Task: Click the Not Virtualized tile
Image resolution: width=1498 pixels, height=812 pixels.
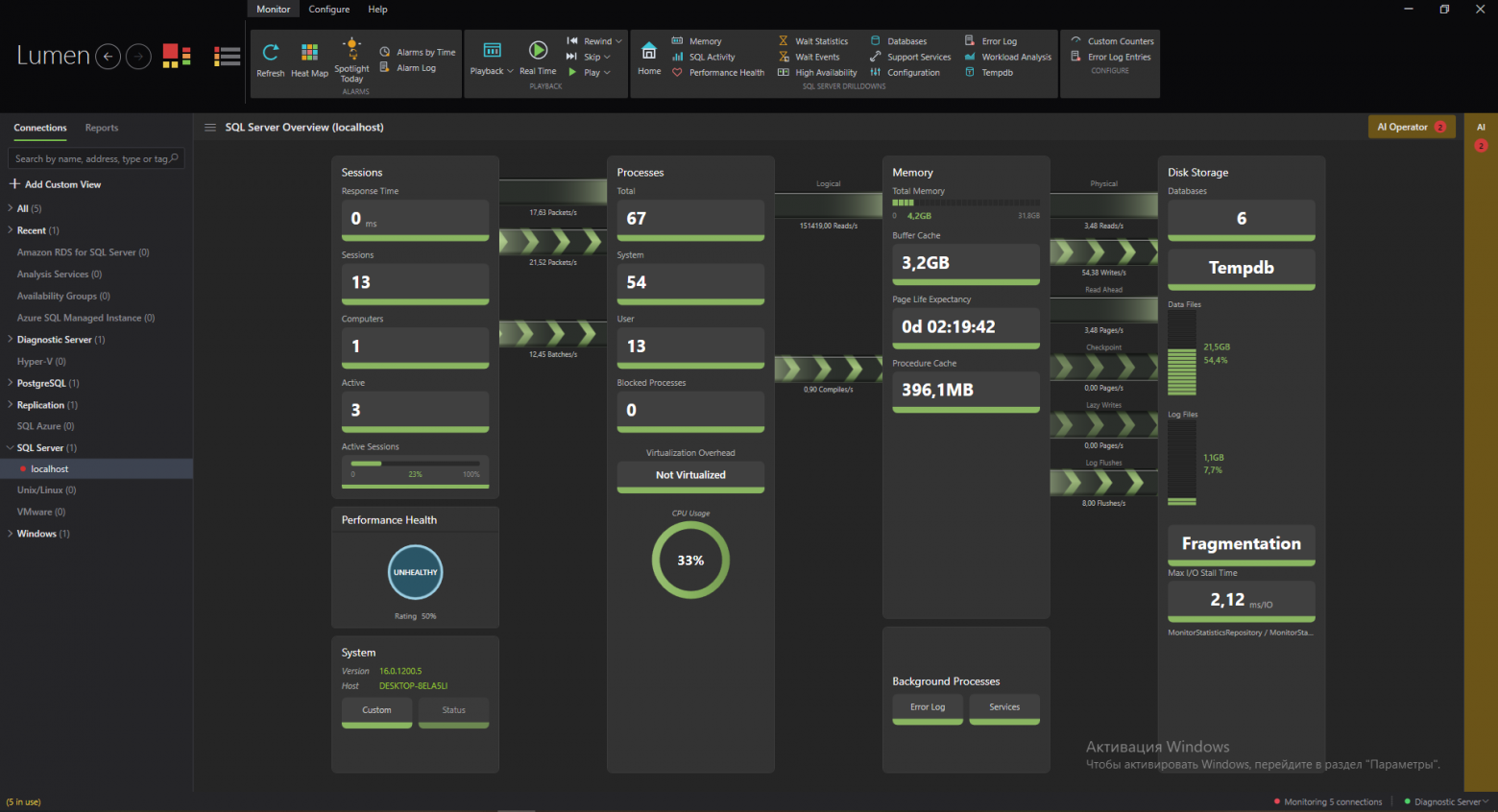Action: click(x=690, y=477)
